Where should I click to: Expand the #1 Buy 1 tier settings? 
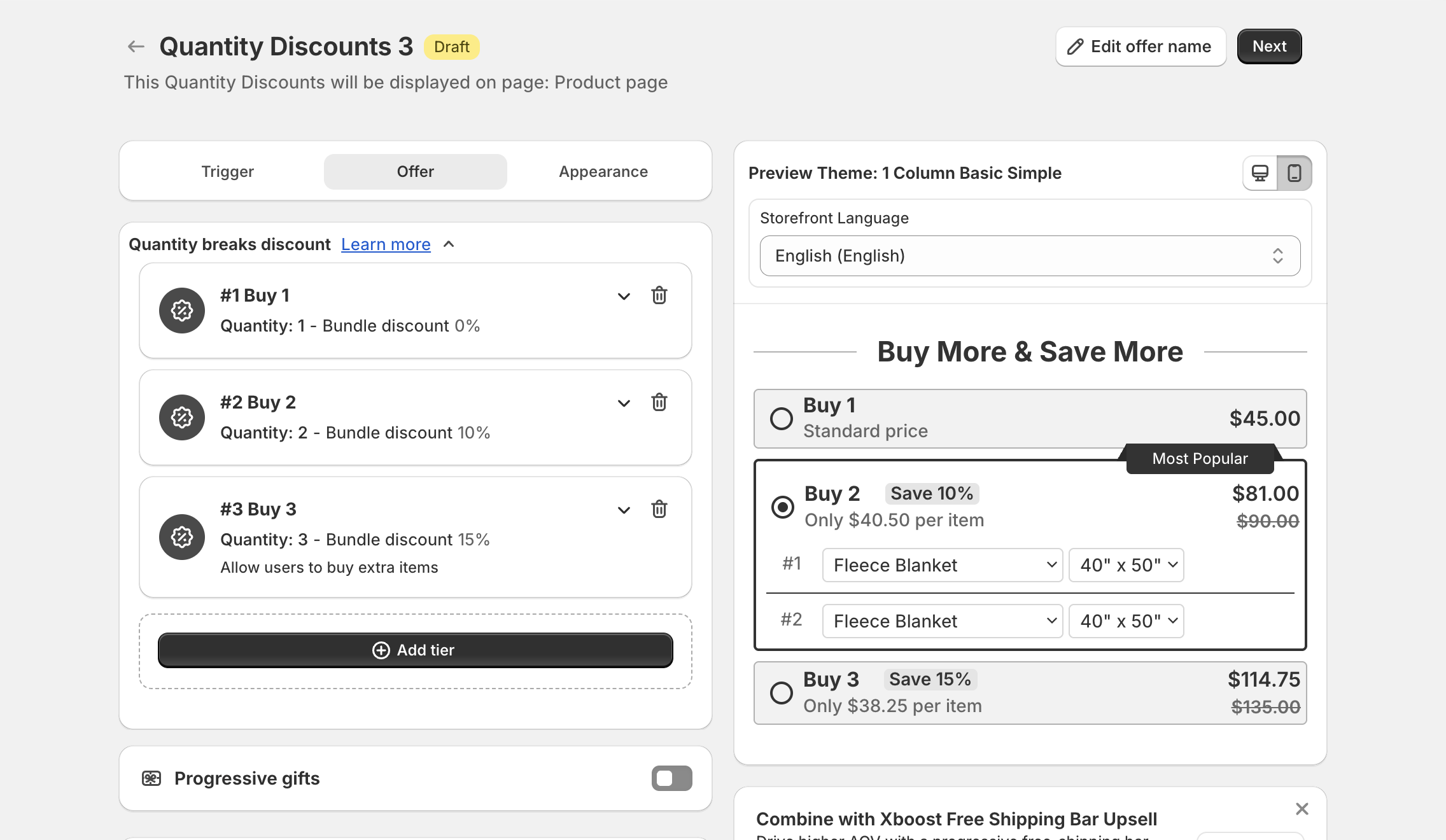pyautogui.click(x=624, y=297)
